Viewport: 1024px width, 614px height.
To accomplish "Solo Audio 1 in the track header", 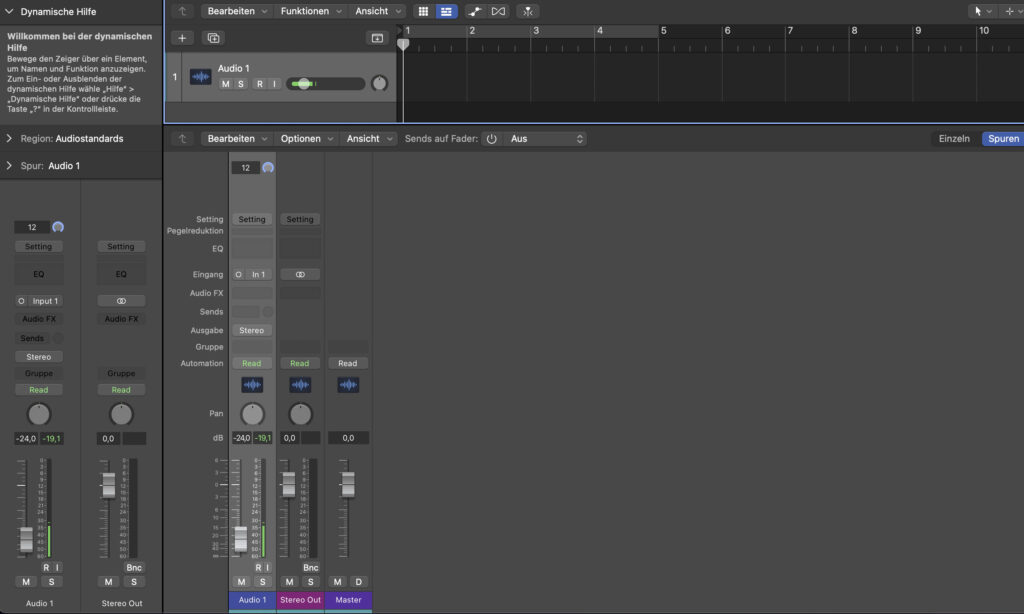I will point(241,84).
